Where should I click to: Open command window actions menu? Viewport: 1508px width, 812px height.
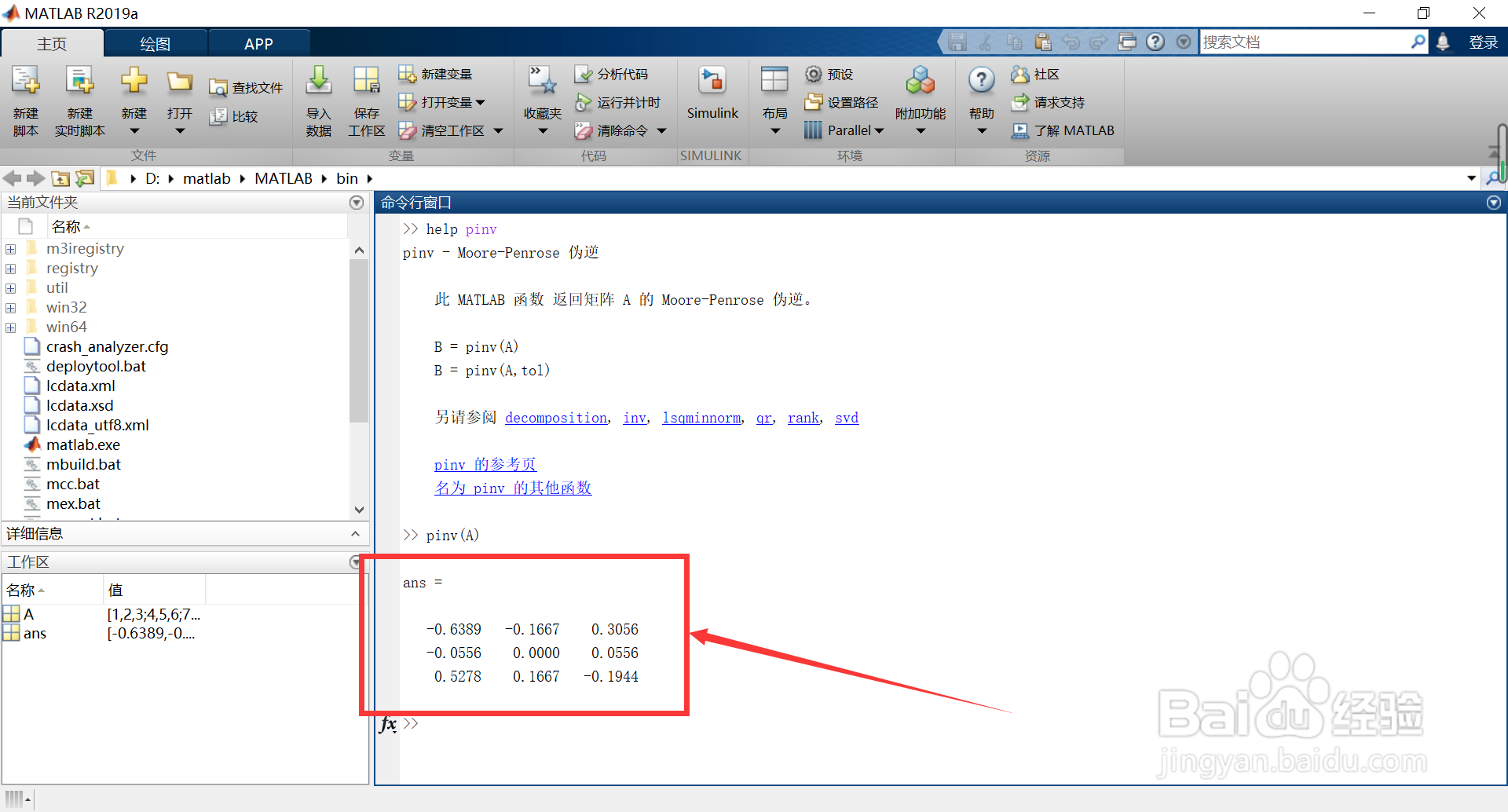click(x=1494, y=203)
